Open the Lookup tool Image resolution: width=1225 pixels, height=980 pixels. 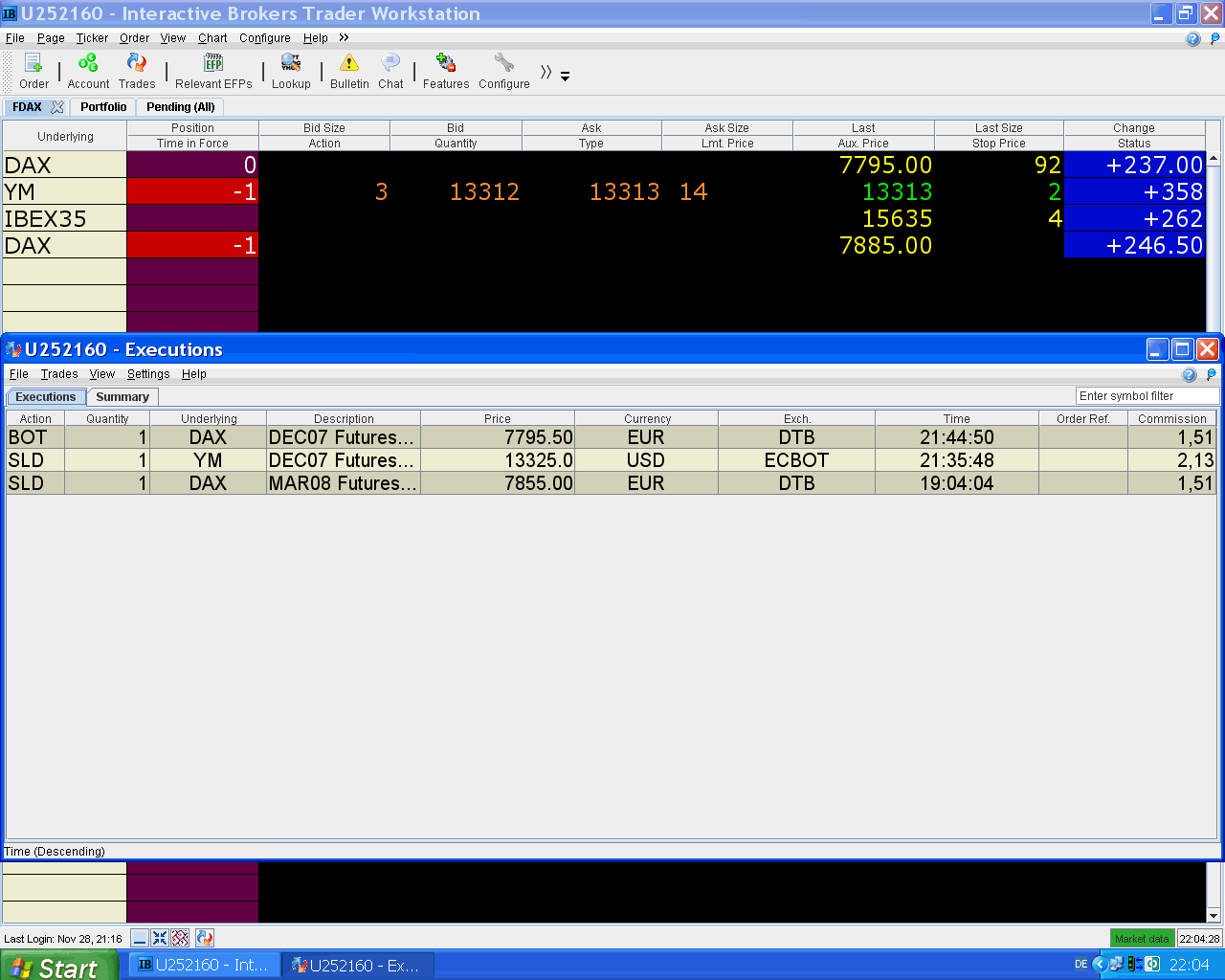tap(291, 72)
